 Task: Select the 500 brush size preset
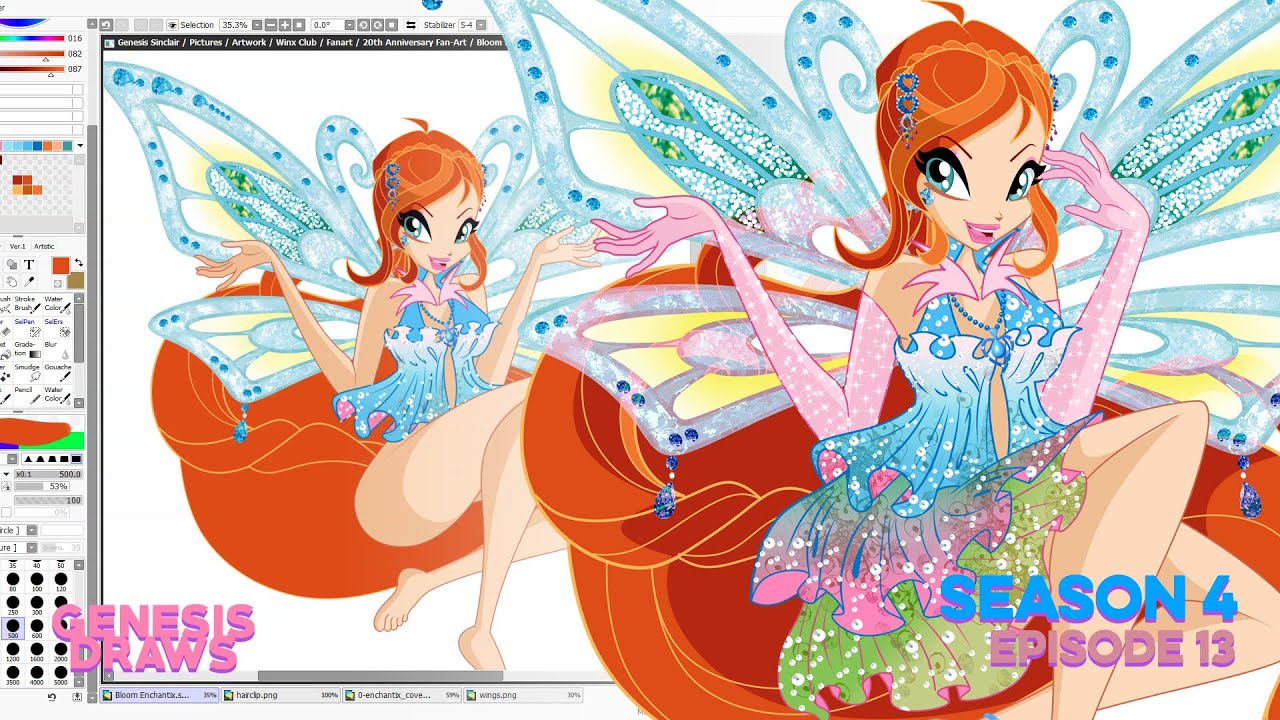pos(13,629)
